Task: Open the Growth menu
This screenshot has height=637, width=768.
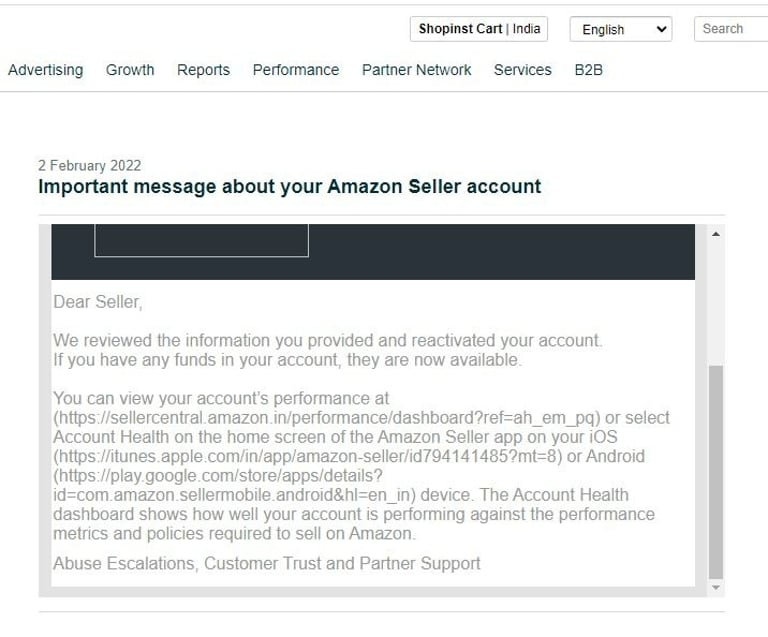Action: [130, 70]
